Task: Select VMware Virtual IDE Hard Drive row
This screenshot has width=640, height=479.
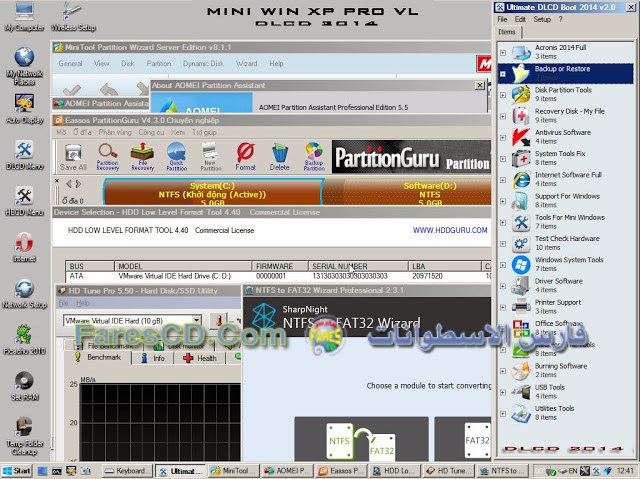Action: 278,276
